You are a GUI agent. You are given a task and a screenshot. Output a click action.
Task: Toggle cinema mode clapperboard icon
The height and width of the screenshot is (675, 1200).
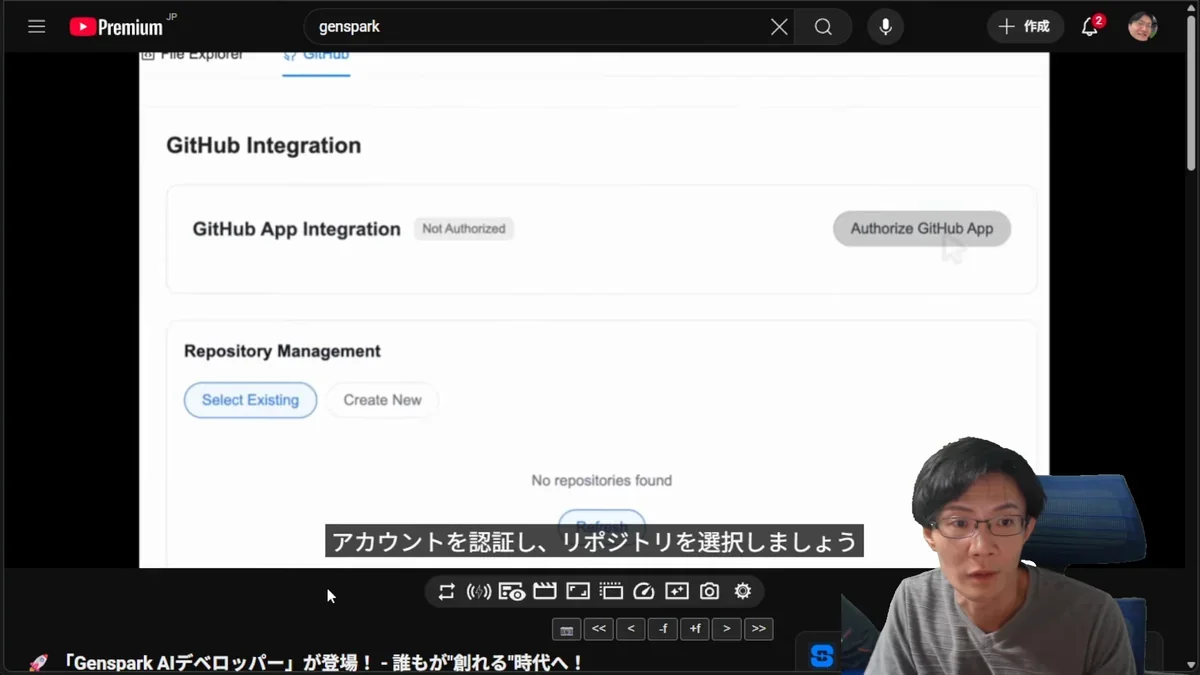click(x=545, y=592)
